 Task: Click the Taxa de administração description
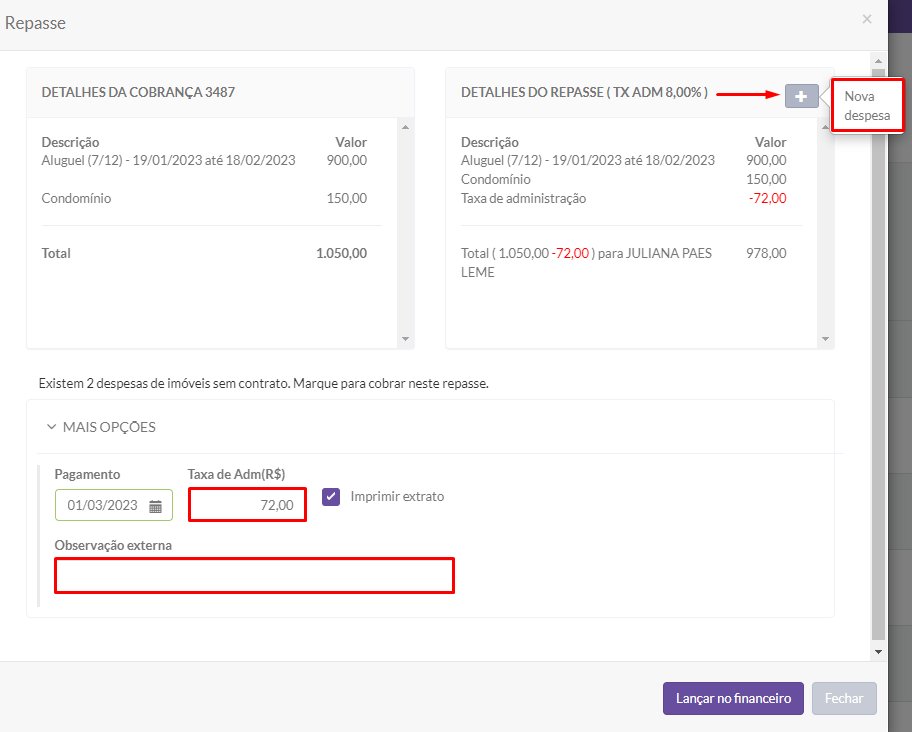pos(523,198)
